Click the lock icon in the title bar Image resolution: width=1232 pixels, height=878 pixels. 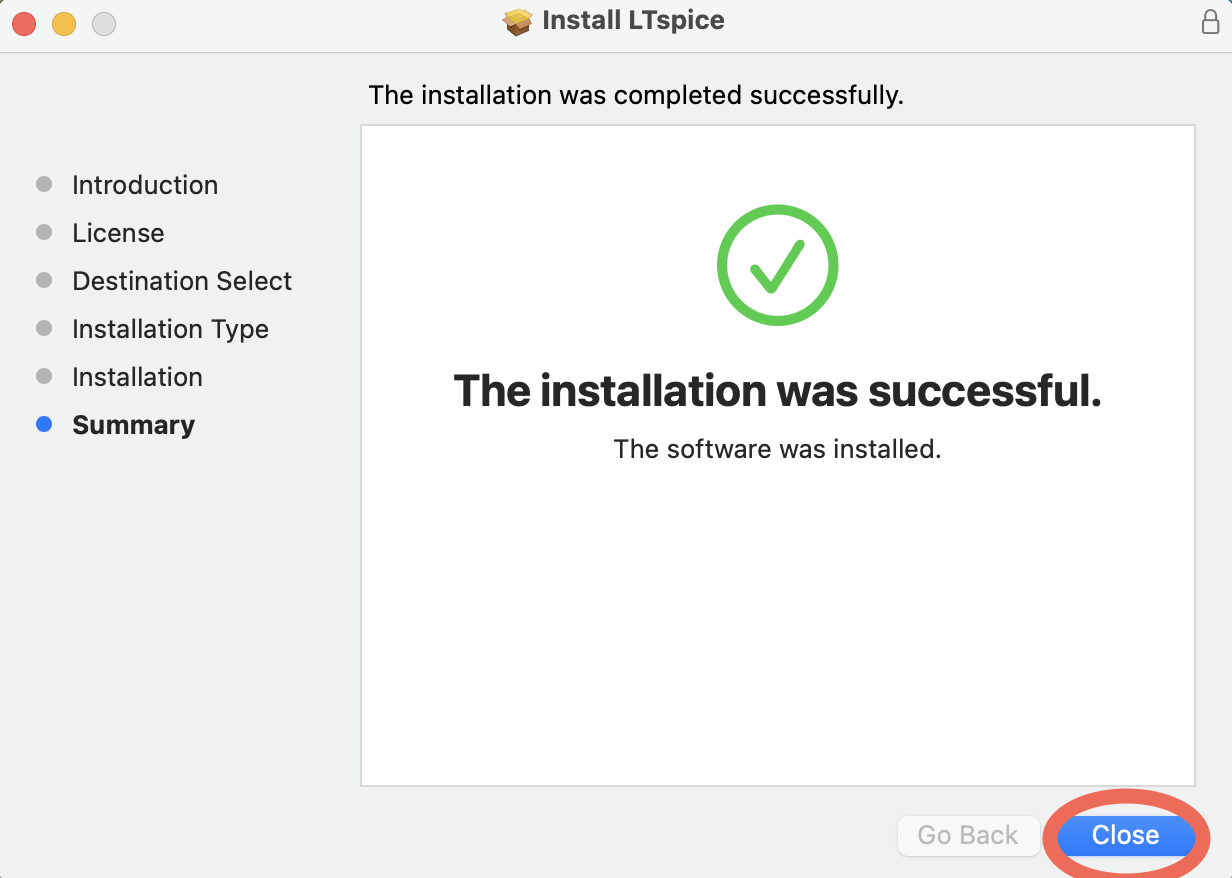tap(1210, 23)
